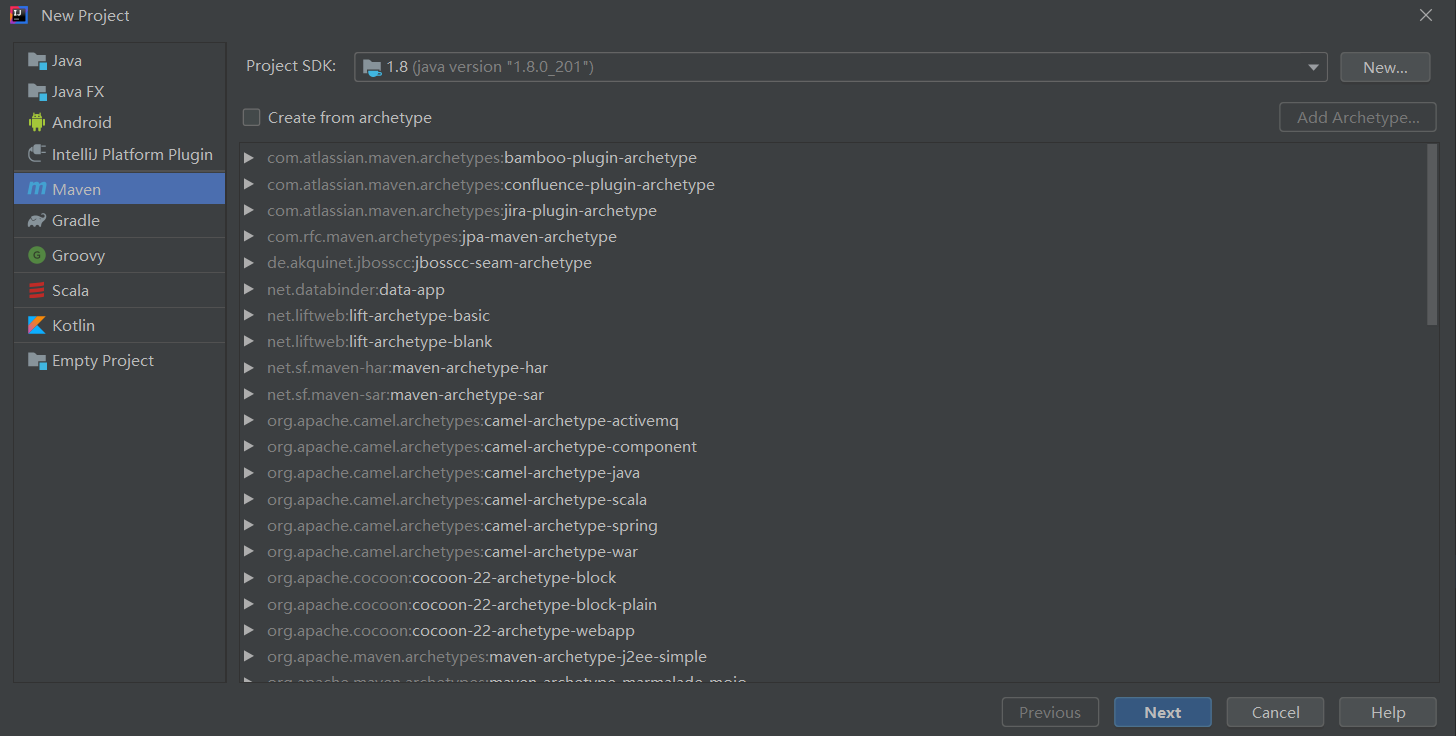Screen dimensions: 1456x736
Task: Enable the Create from archetype checkbox
Action: 251,117
